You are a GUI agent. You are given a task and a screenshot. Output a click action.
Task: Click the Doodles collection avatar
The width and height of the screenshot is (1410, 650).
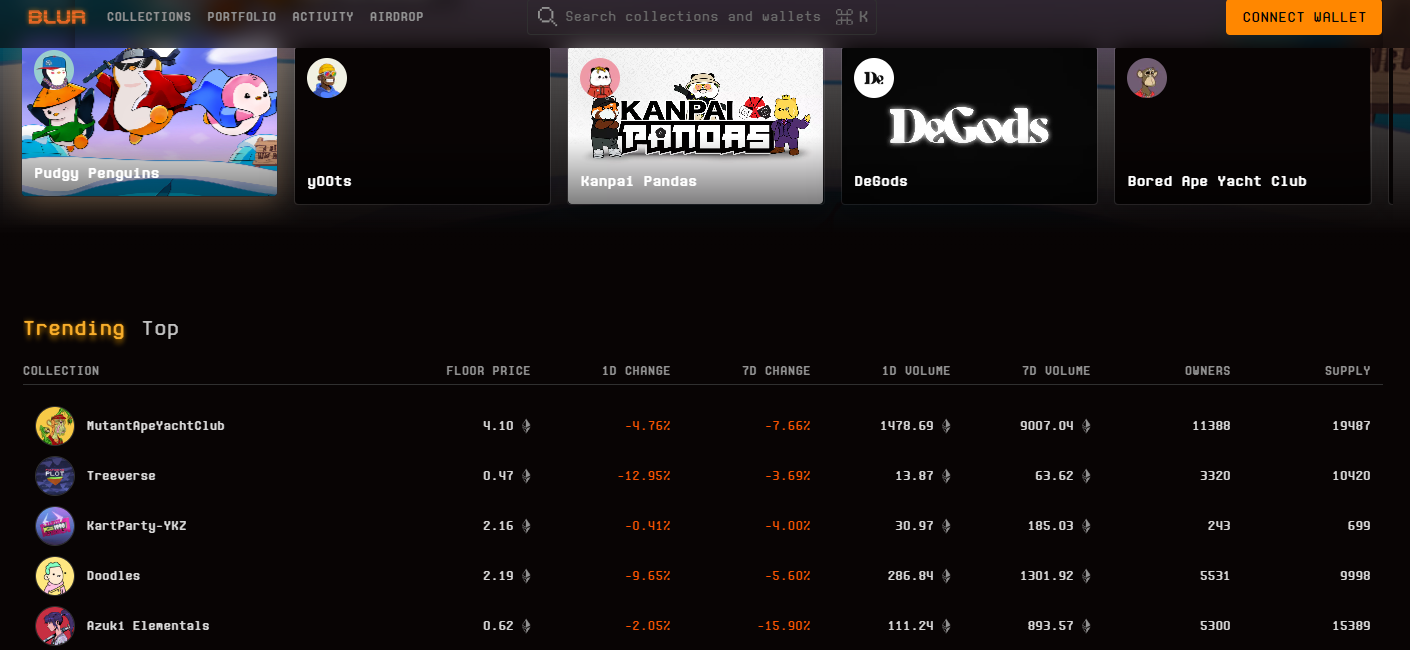[55, 576]
